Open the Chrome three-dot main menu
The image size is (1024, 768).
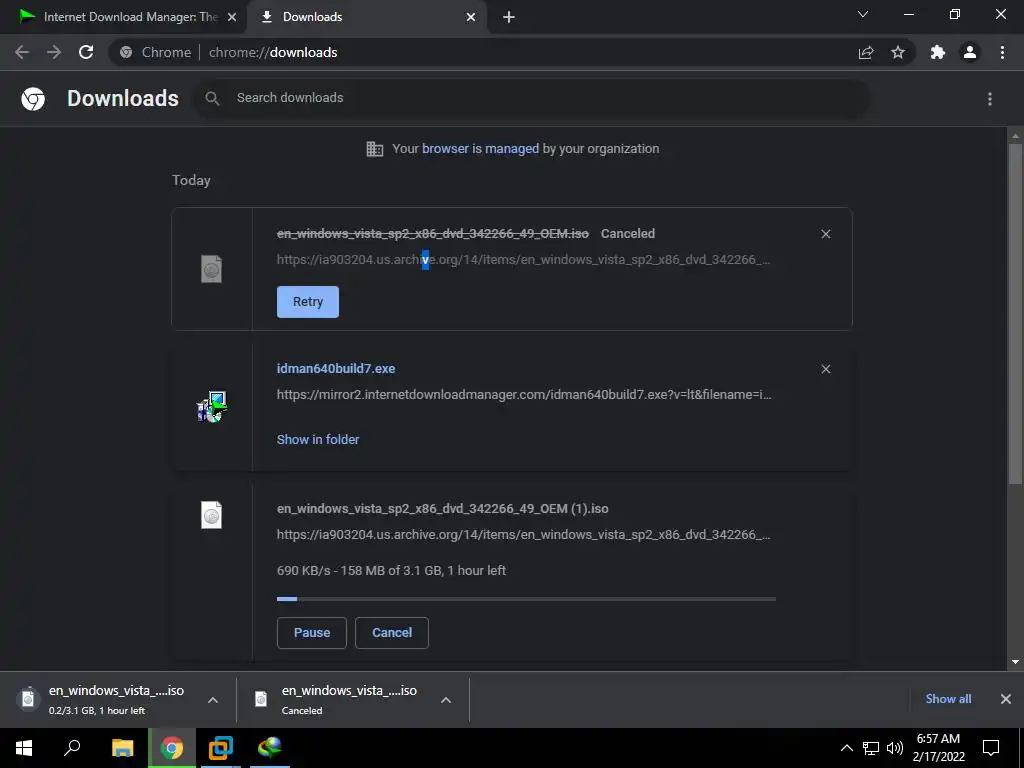[x=1002, y=52]
